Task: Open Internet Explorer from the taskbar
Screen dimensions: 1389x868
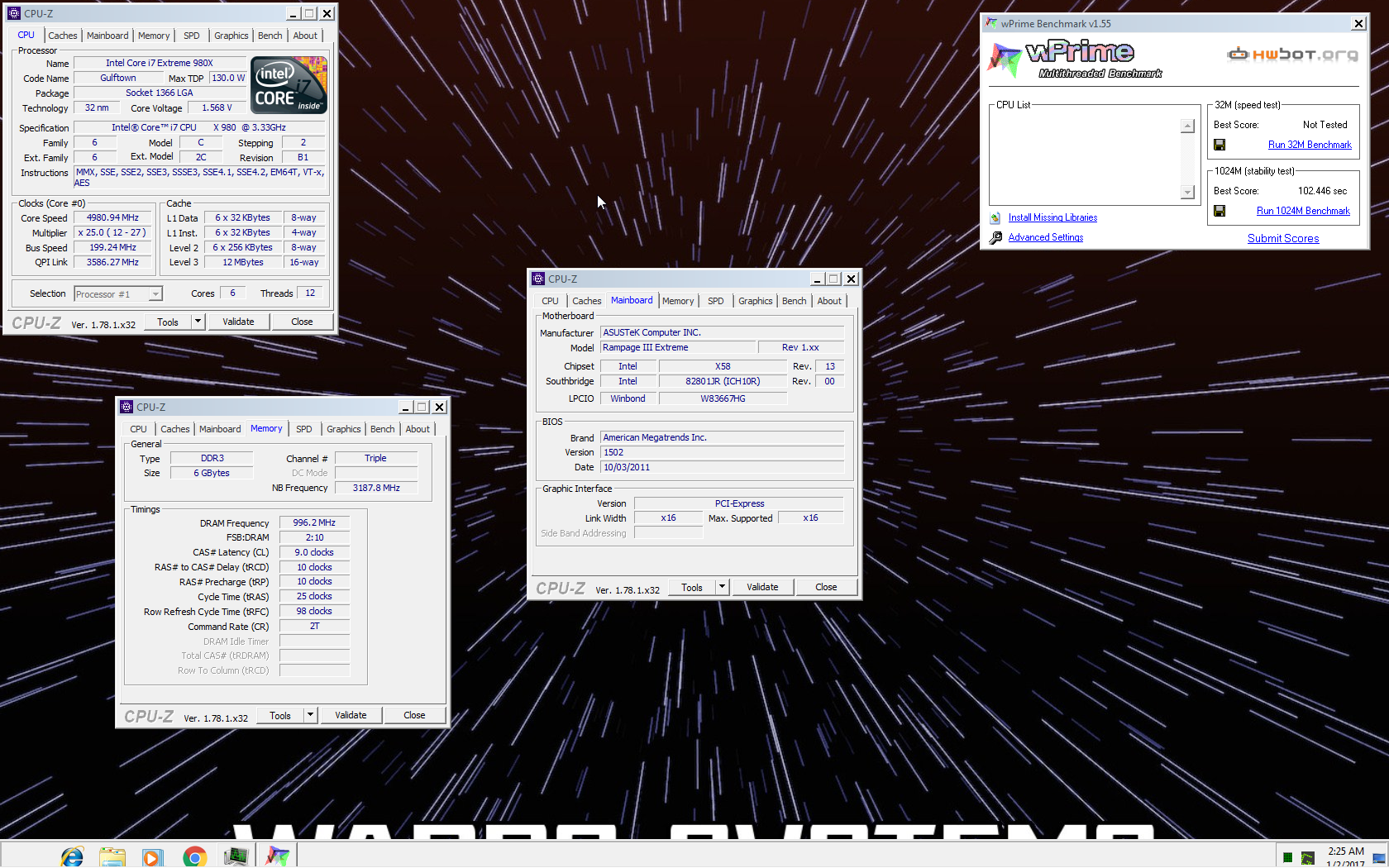Action: (x=72, y=856)
